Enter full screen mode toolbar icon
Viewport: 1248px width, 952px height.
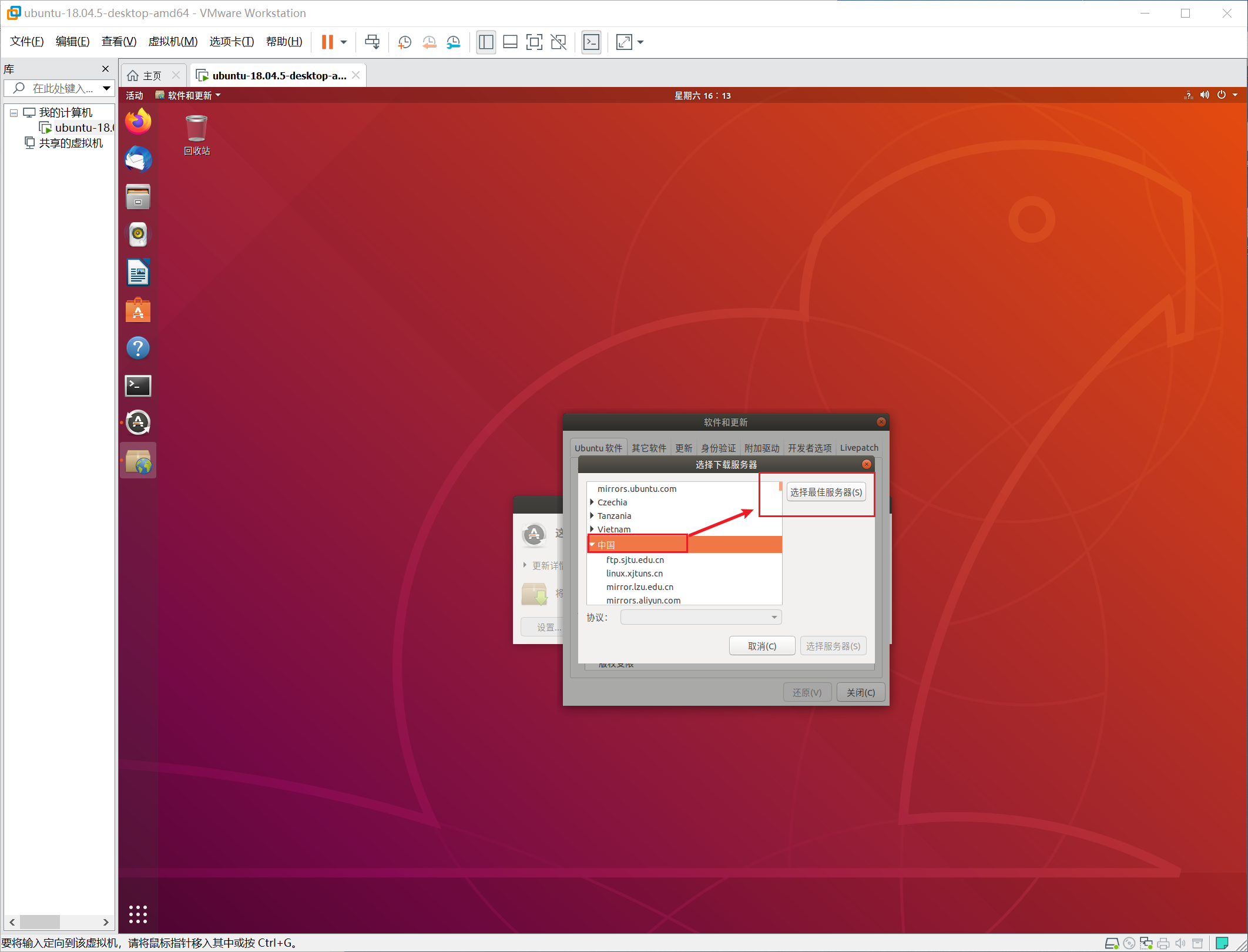tap(534, 42)
